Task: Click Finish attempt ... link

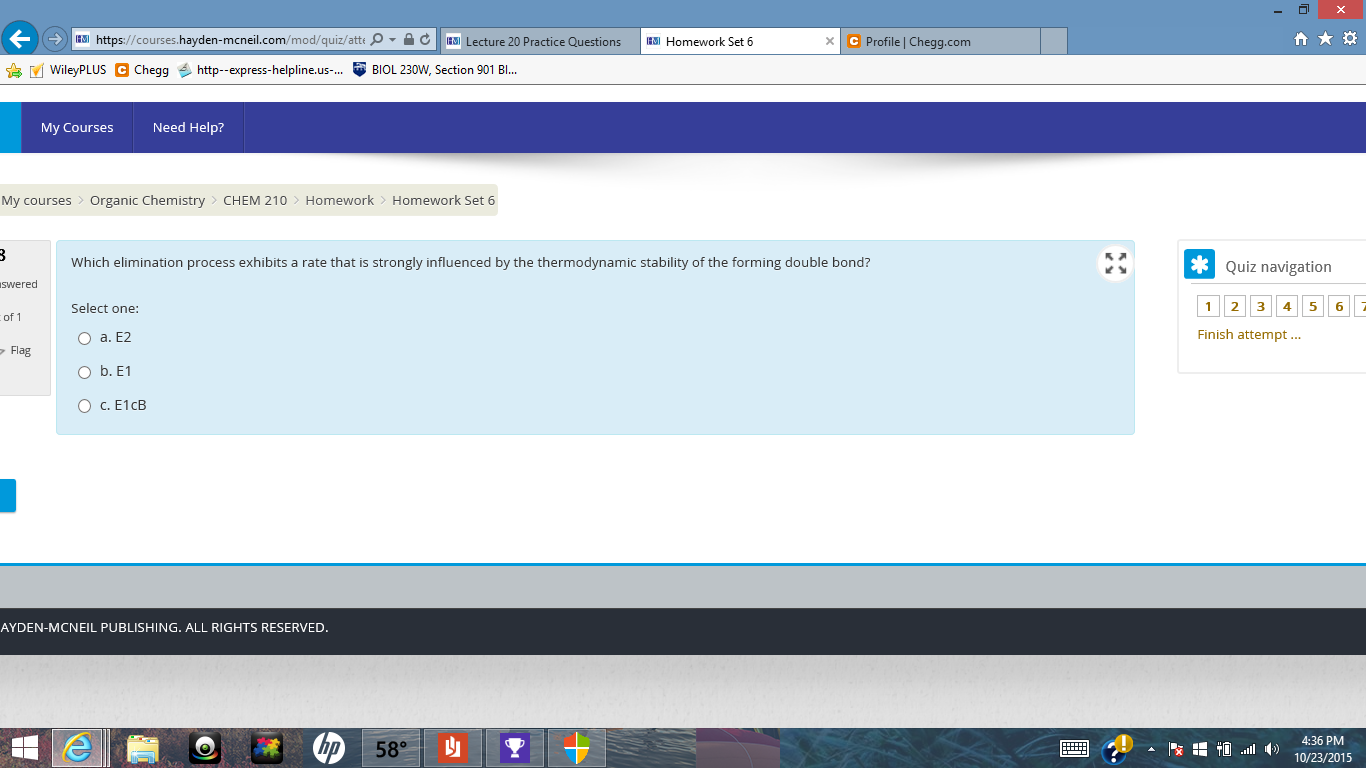Action: [x=1249, y=334]
